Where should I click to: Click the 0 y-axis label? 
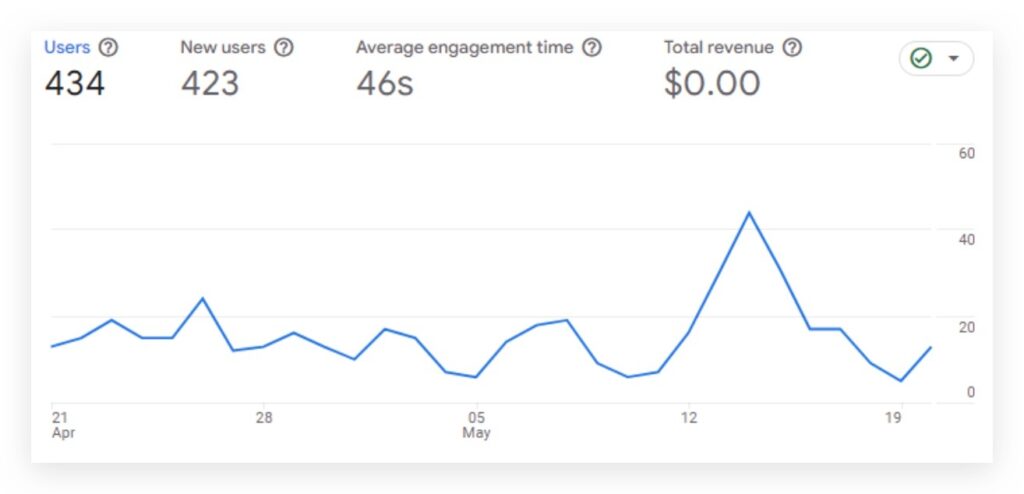tap(970, 392)
